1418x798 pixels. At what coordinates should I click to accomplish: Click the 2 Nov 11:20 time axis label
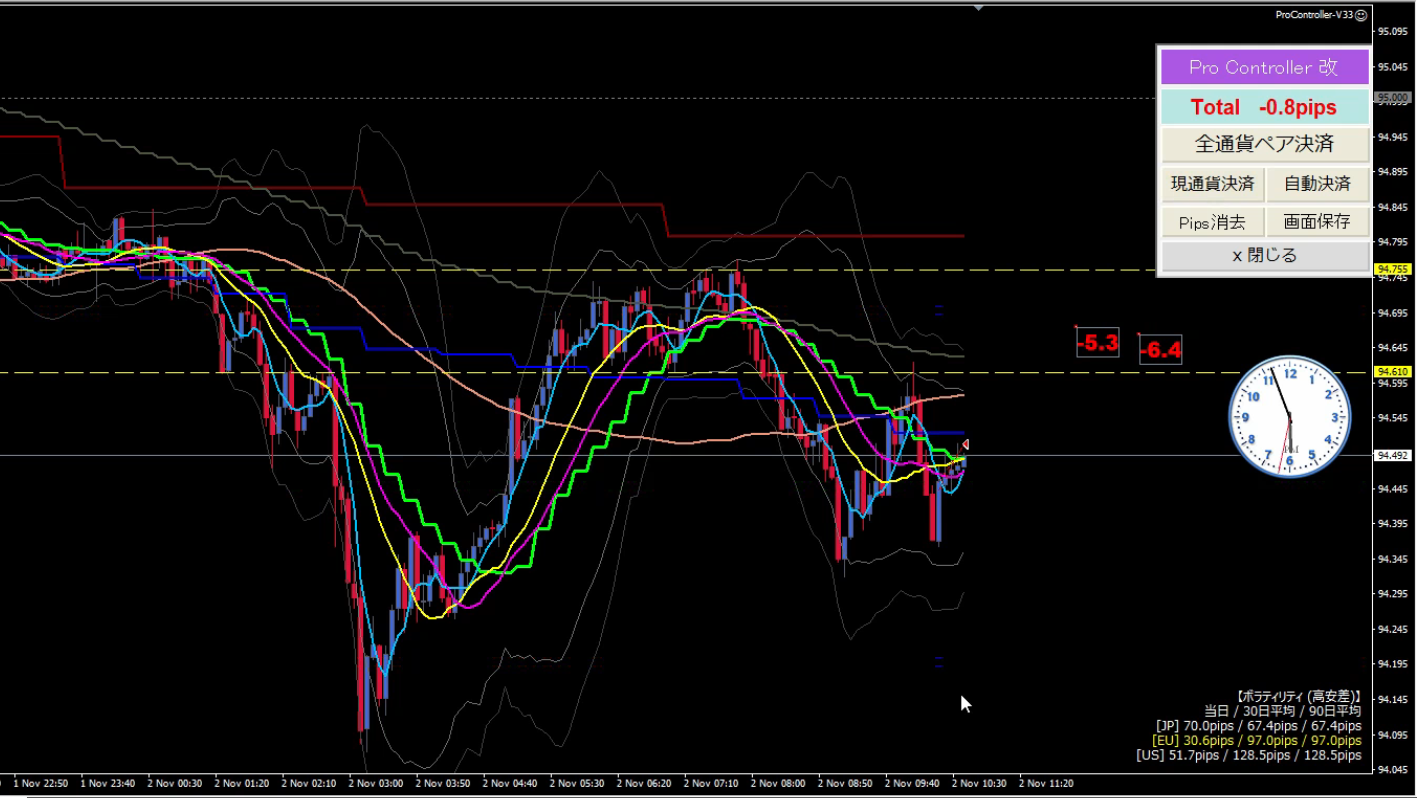point(1046,784)
